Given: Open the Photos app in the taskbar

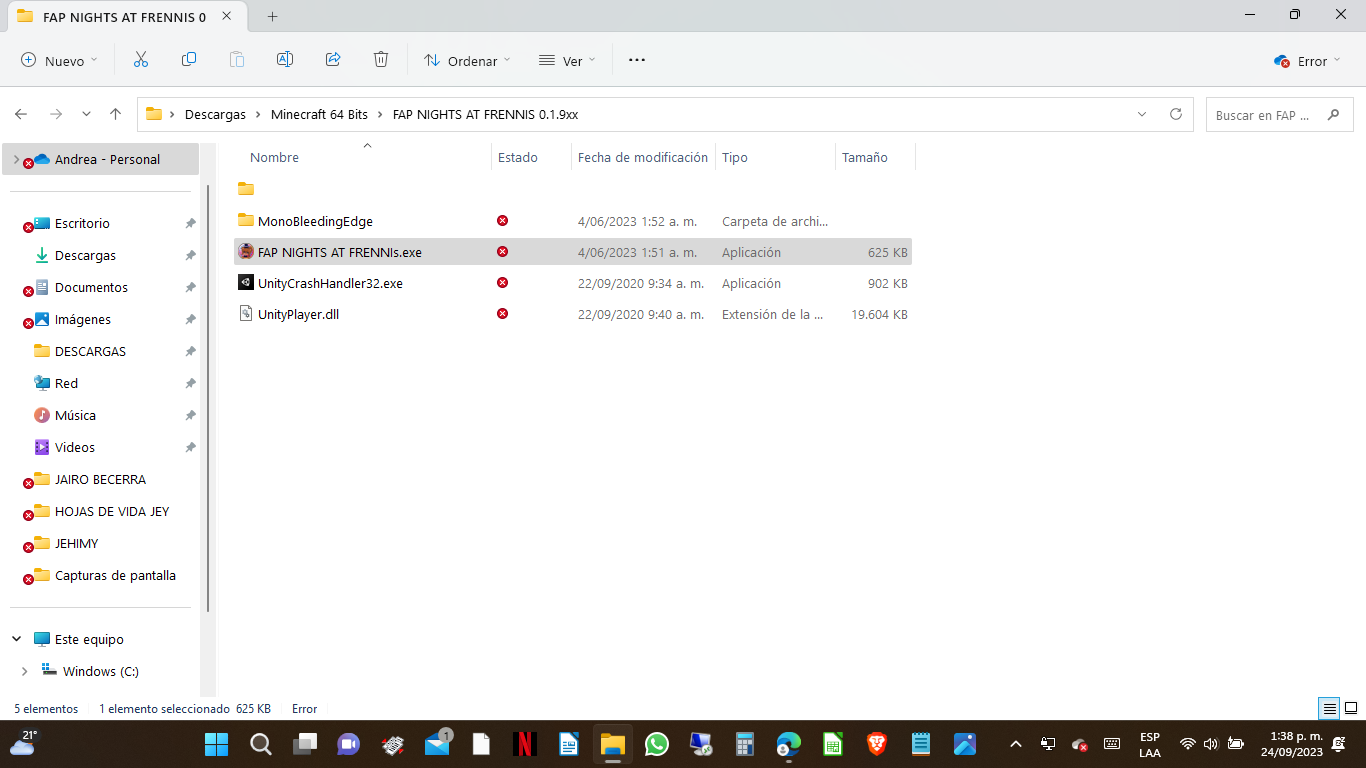Looking at the screenshot, I should (x=965, y=744).
